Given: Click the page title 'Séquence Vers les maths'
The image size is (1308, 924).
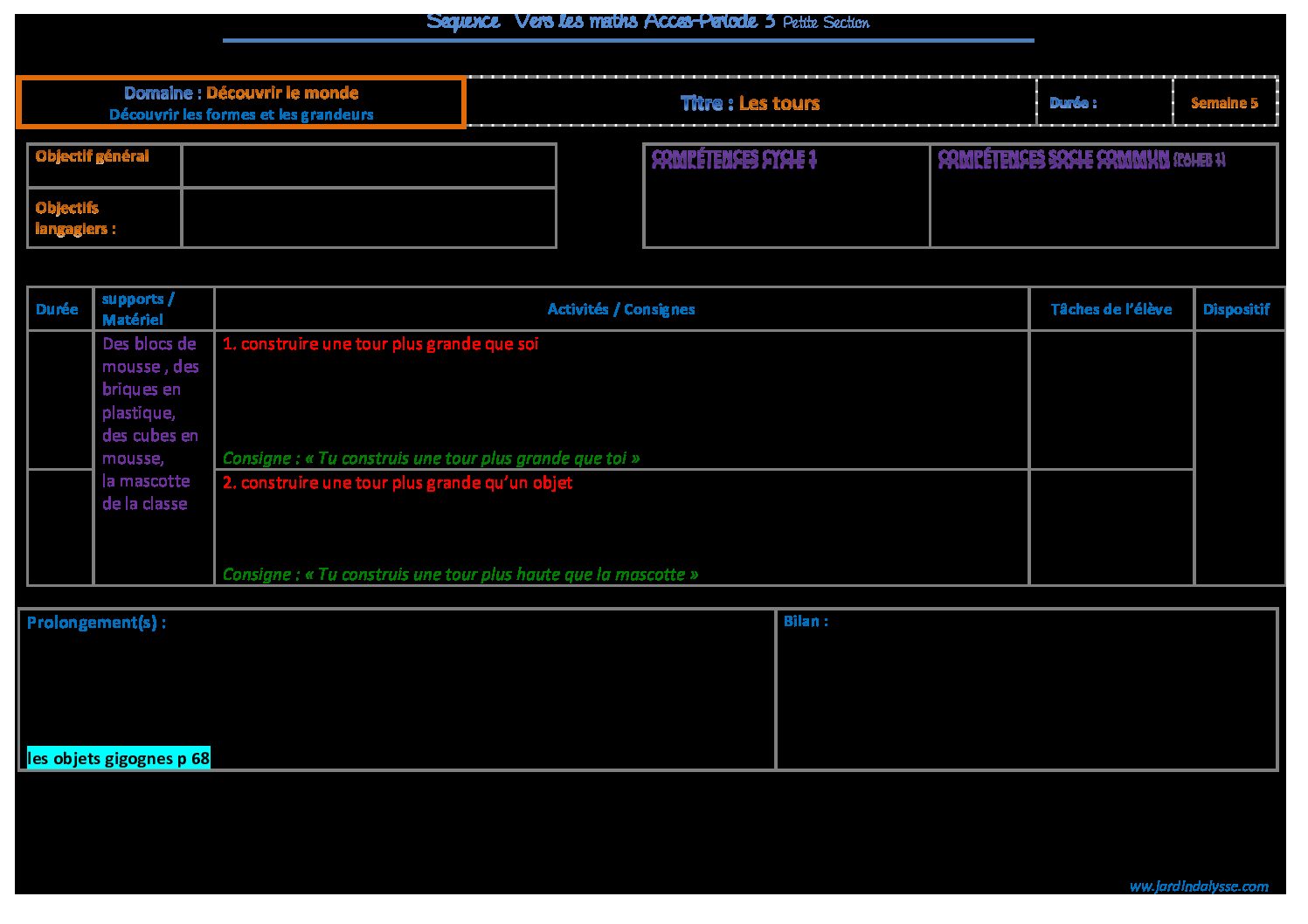Looking at the screenshot, I should pyautogui.click(x=599, y=22).
